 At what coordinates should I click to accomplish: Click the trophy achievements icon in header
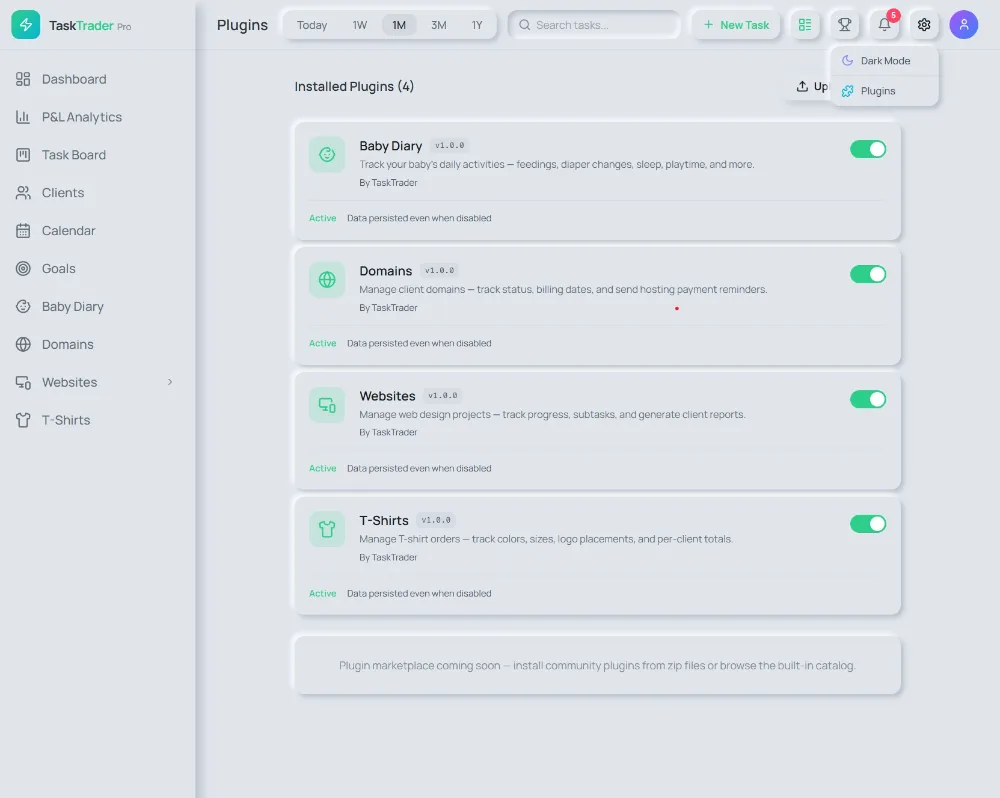pos(844,25)
